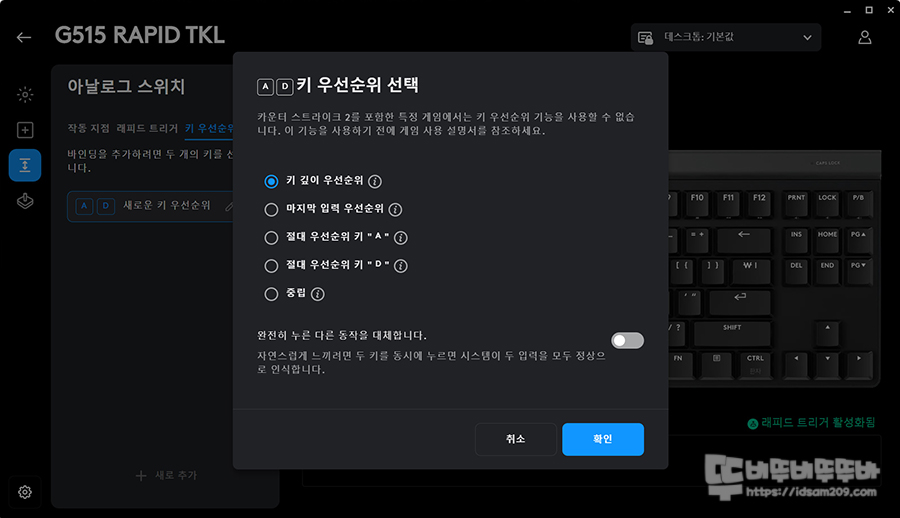Expand the 데스크톱: 기본값 profile dropdown
This screenshot has width=900, height=518.
pyautogui.click(x=726, y=37)
